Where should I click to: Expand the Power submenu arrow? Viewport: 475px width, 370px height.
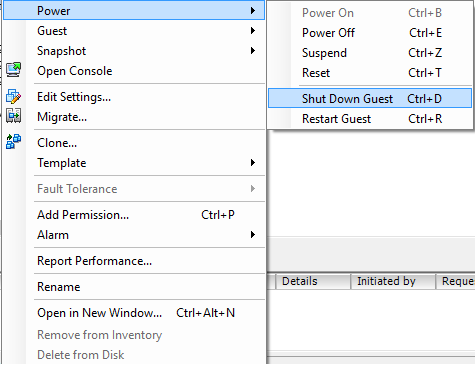tap(253, 11)
